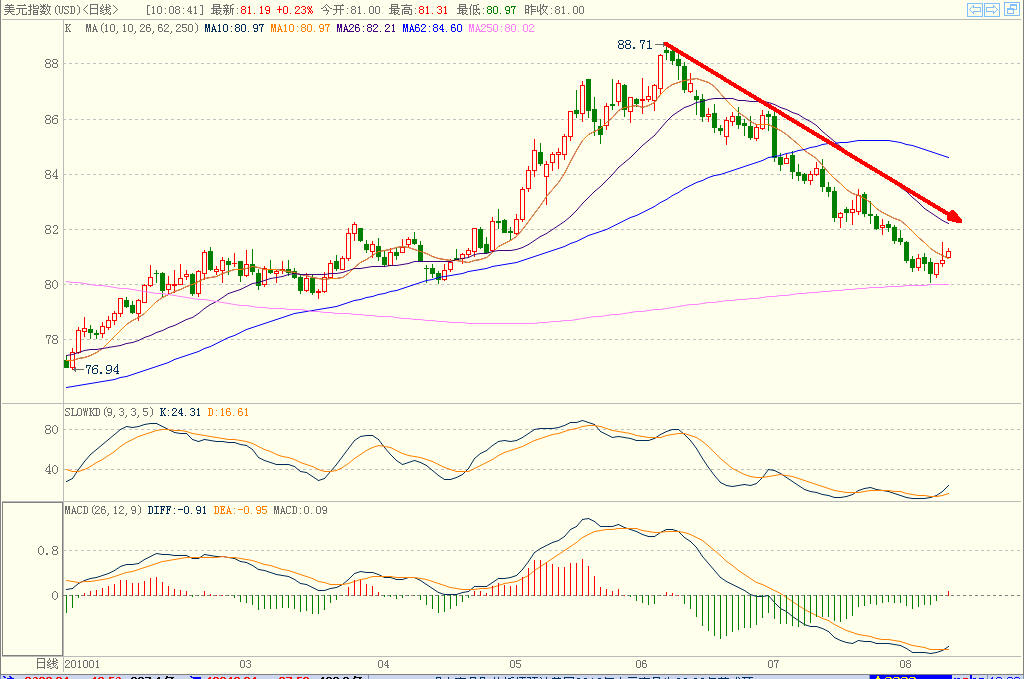The height and width of the screenshot is (679, 1024).
Task: Click the 08 month marker
Action: click(x=905, y=664)
